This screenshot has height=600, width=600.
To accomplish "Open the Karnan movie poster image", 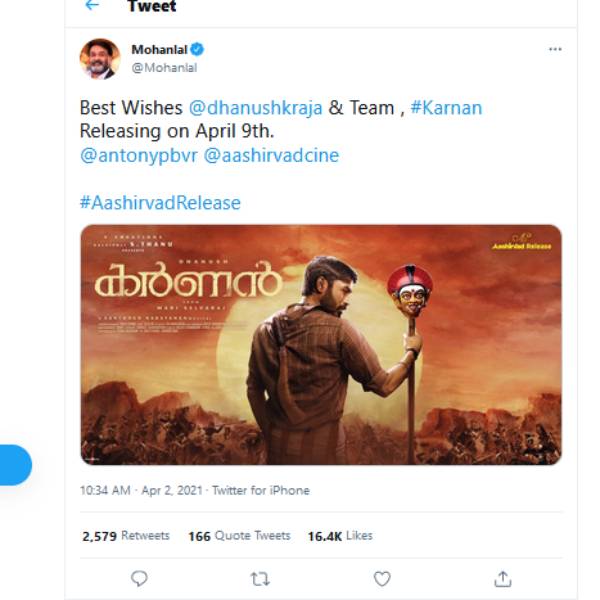I will coord(320,344).
